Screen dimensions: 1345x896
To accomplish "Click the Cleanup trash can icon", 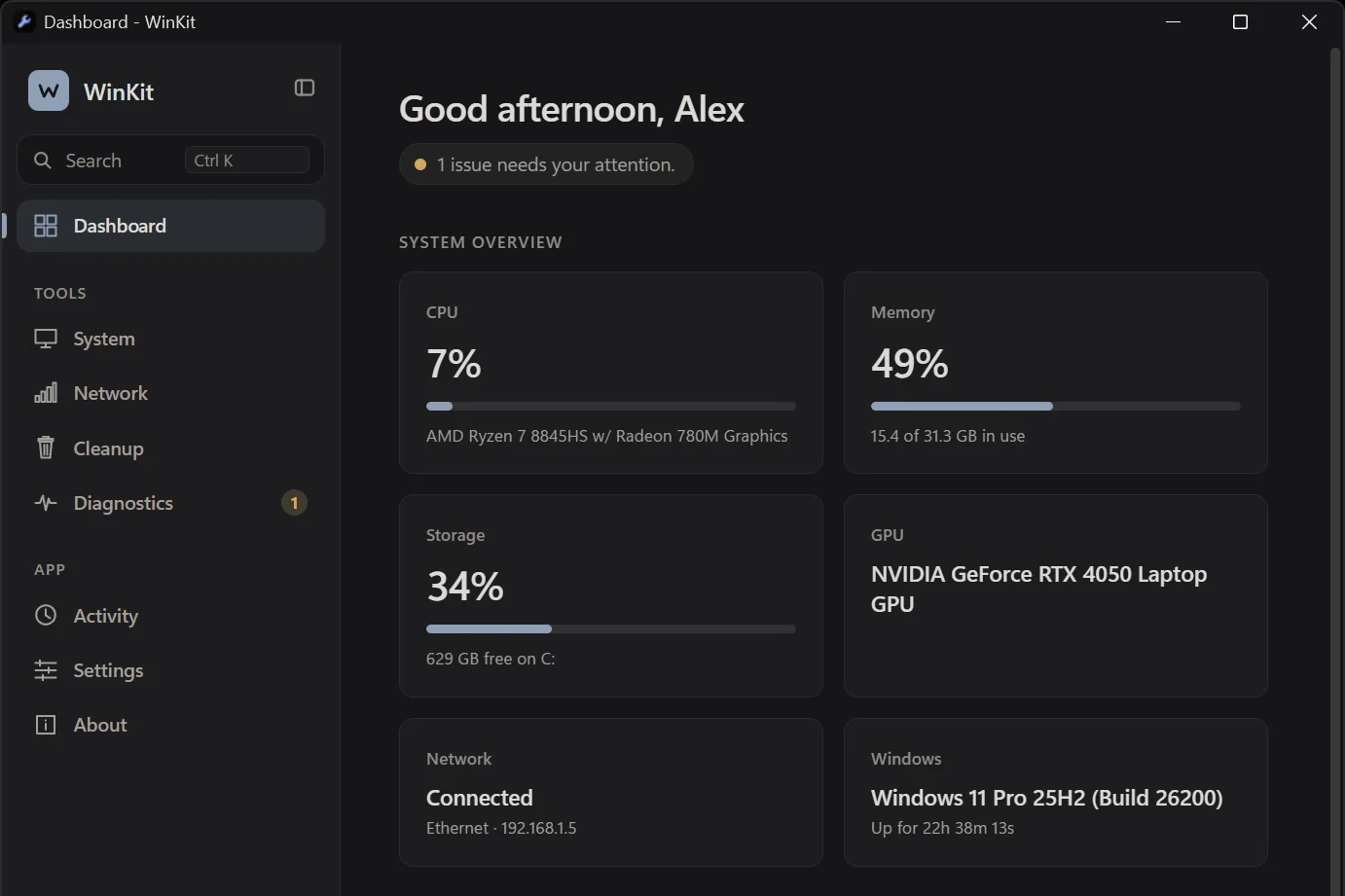I will [46, 448].
